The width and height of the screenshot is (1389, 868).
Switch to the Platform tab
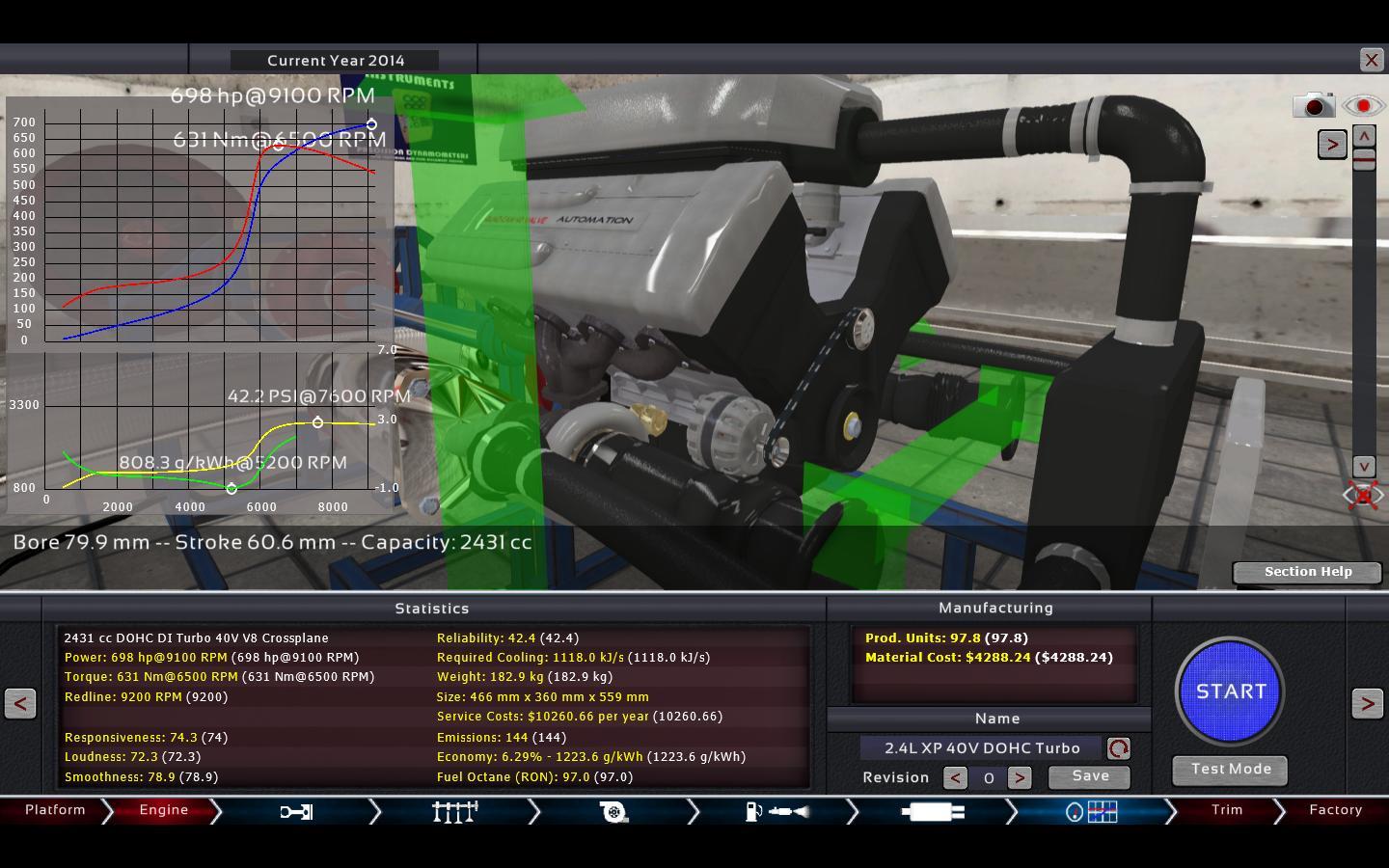(55, 810)
